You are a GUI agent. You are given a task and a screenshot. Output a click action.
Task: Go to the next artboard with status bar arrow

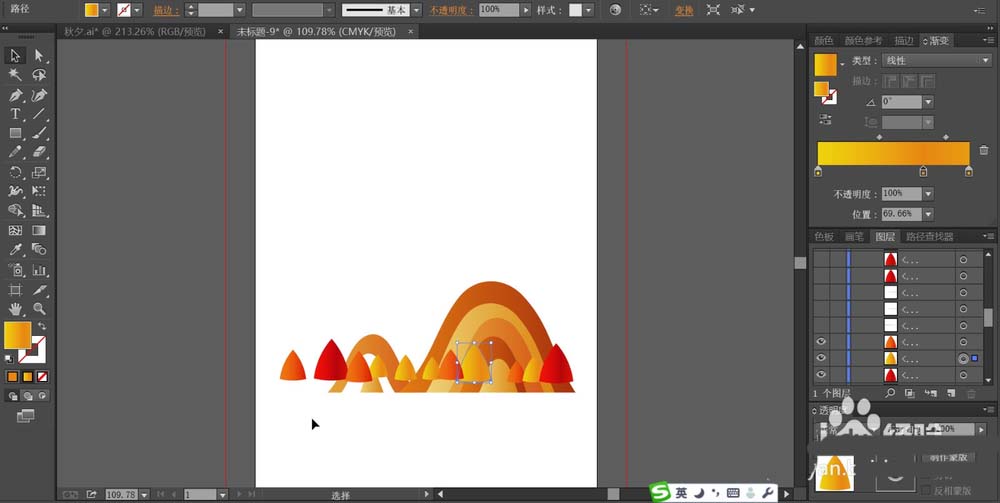click(239, 495)
